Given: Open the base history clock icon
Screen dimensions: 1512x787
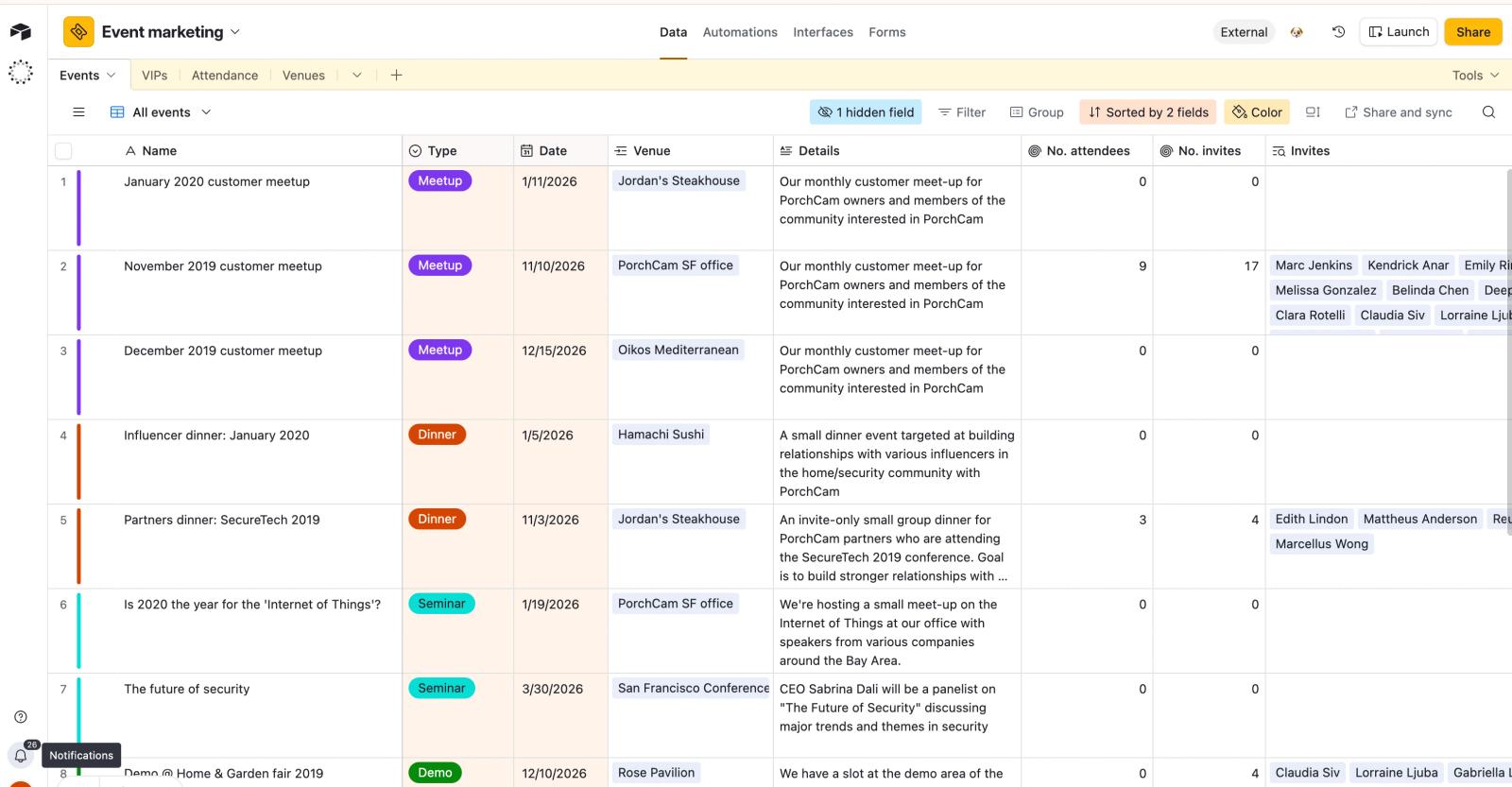Looking at the screenshot, I should coord(1338,32).
